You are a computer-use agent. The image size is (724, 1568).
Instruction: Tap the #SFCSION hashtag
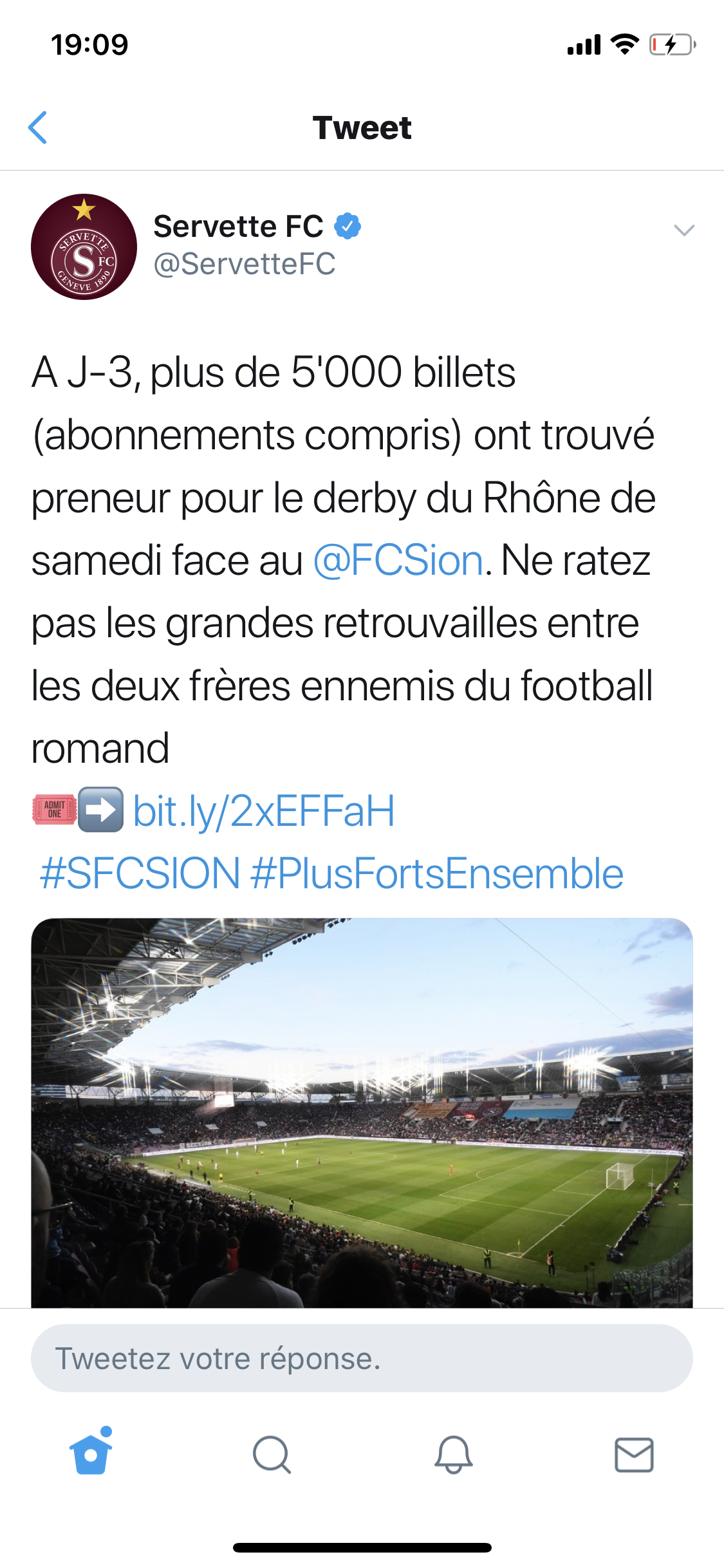click(x=140, y=873)
